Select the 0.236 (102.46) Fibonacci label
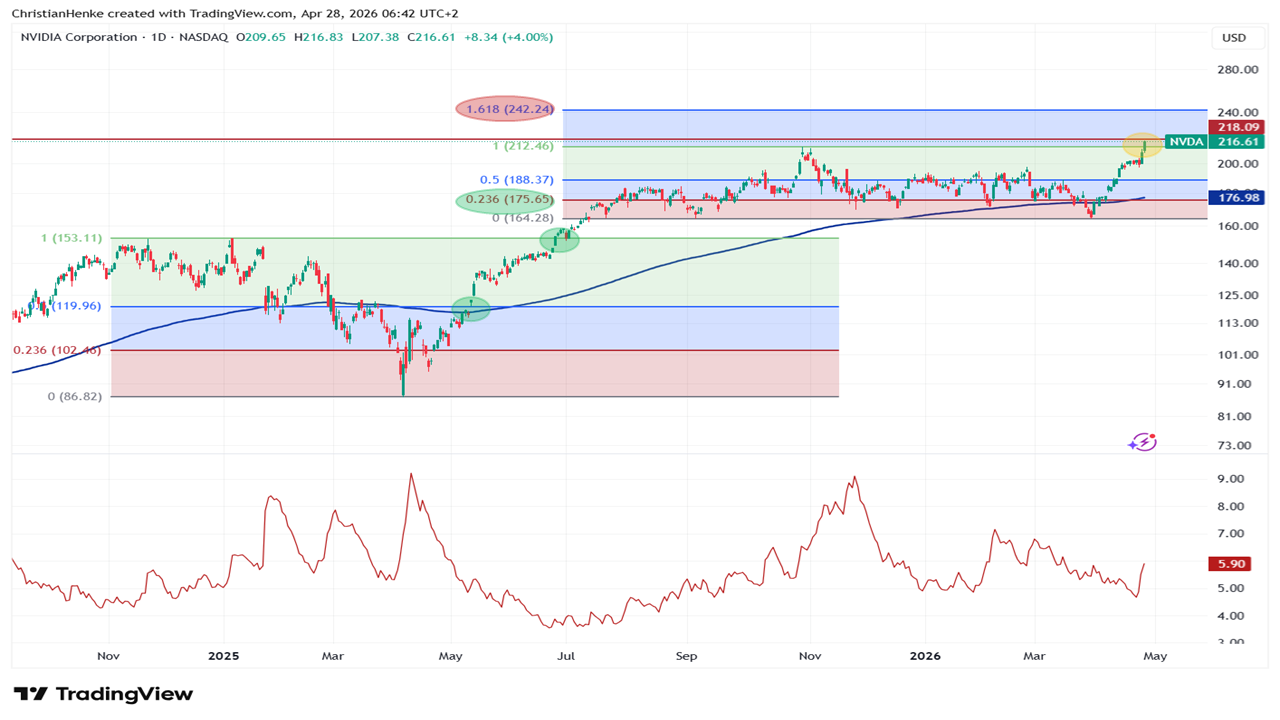The width and height of the screenshot is (1280, 720). pyautogui.click(x=57, y=350)
